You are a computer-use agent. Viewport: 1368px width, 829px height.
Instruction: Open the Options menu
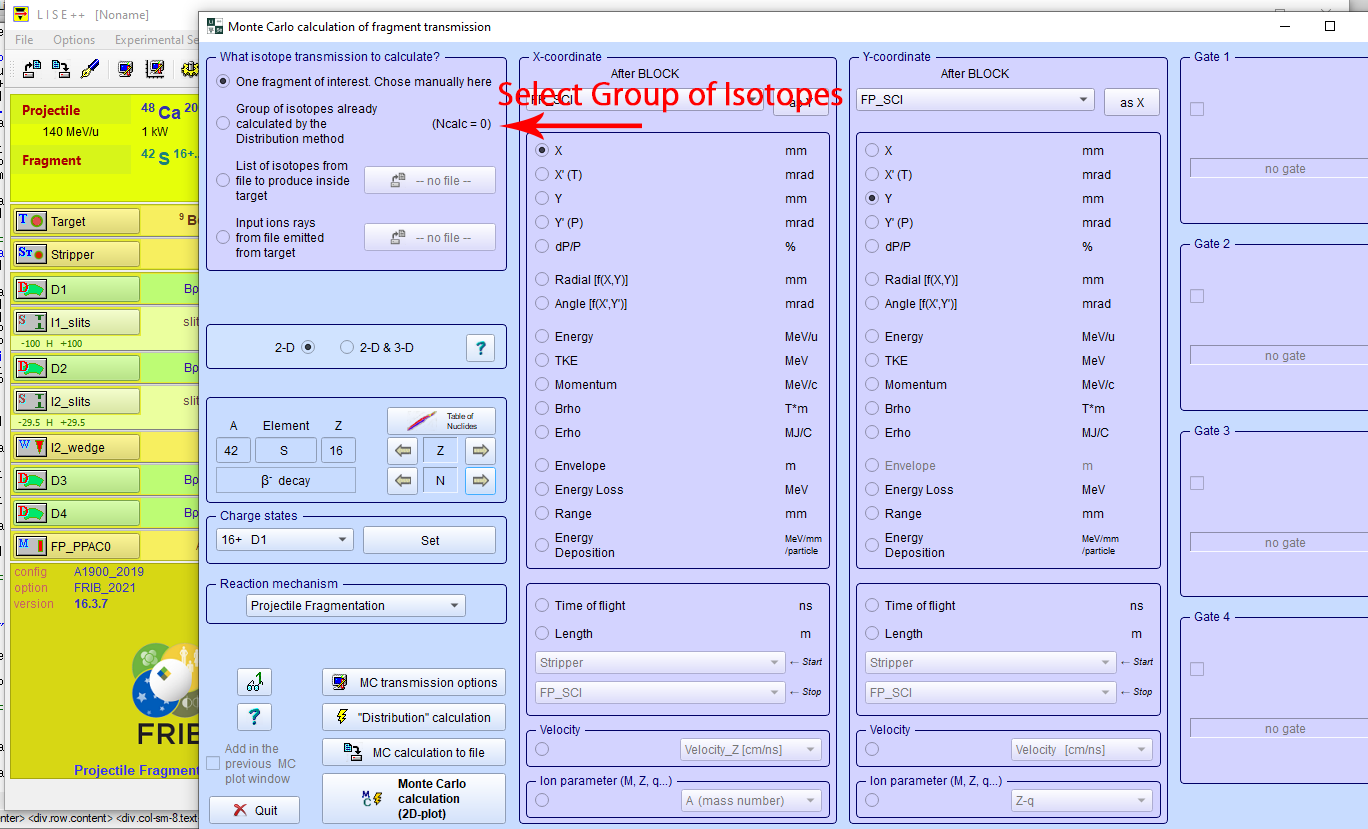(74, 40)
